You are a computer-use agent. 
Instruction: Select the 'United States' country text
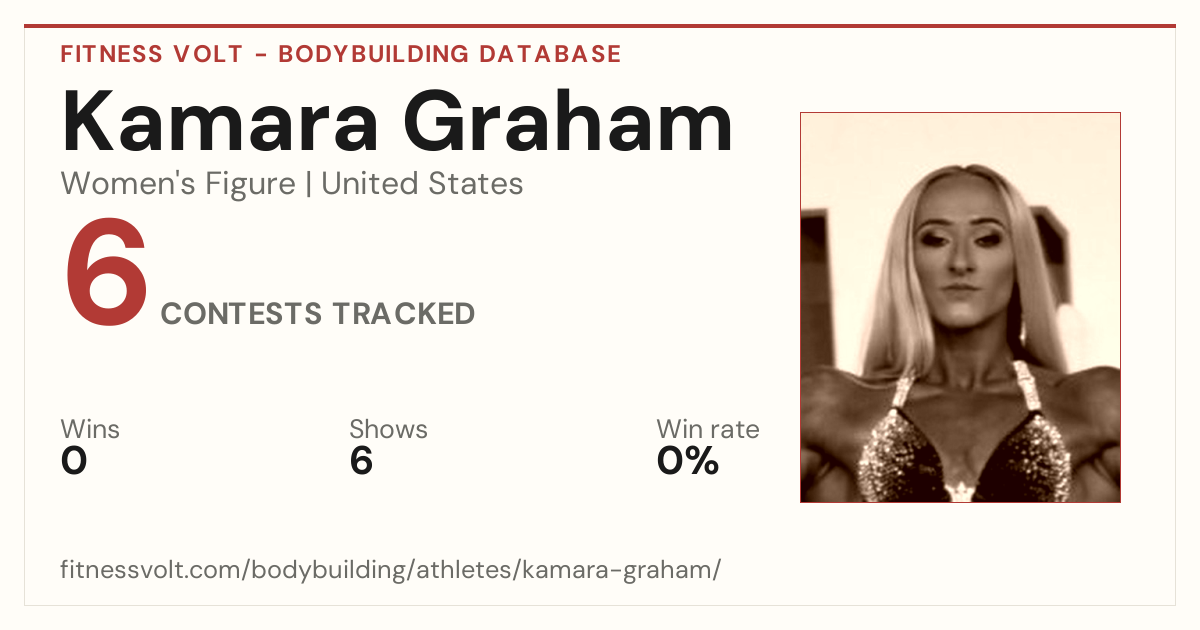click(x=422, y=184)
